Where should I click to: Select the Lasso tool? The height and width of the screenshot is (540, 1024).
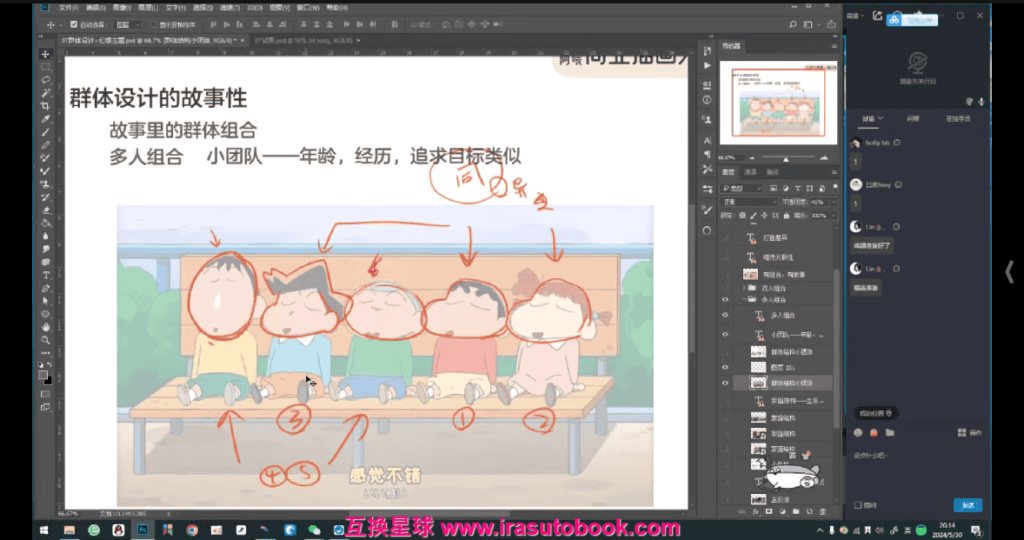[x=45, y=80]
